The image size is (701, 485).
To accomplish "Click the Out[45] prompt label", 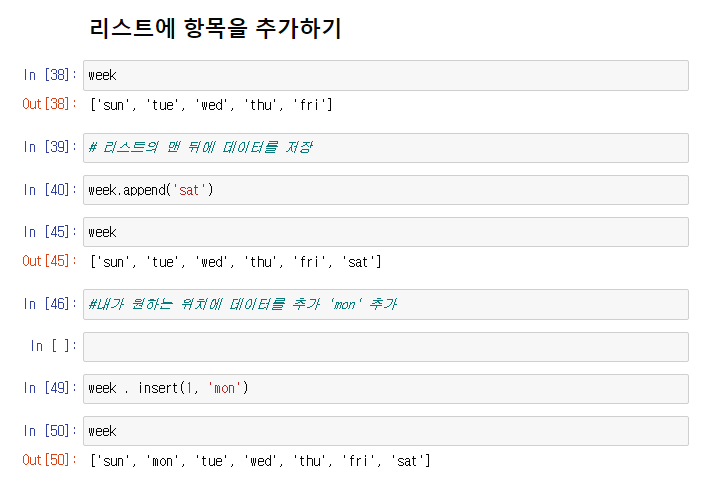I will 49,261.
